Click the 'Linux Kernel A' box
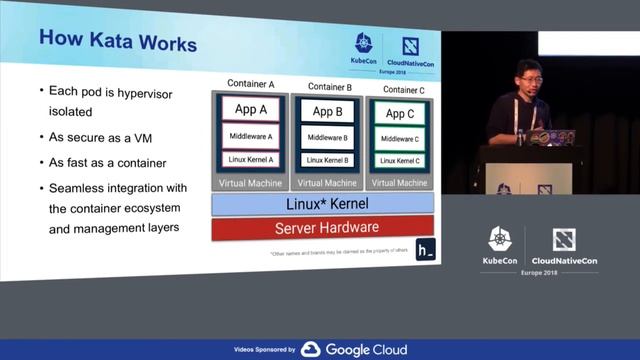Image resolution: width=640 pixels, height=360 pixels. (x=251, y=160)
